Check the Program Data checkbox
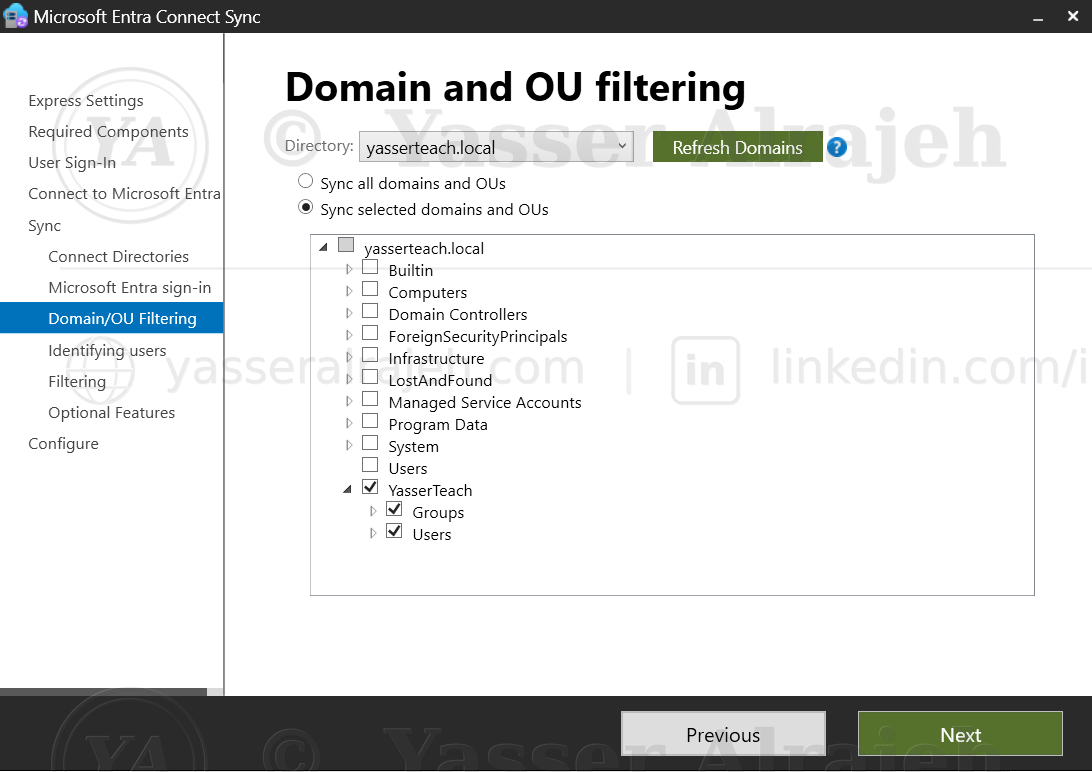 point(370,421)
